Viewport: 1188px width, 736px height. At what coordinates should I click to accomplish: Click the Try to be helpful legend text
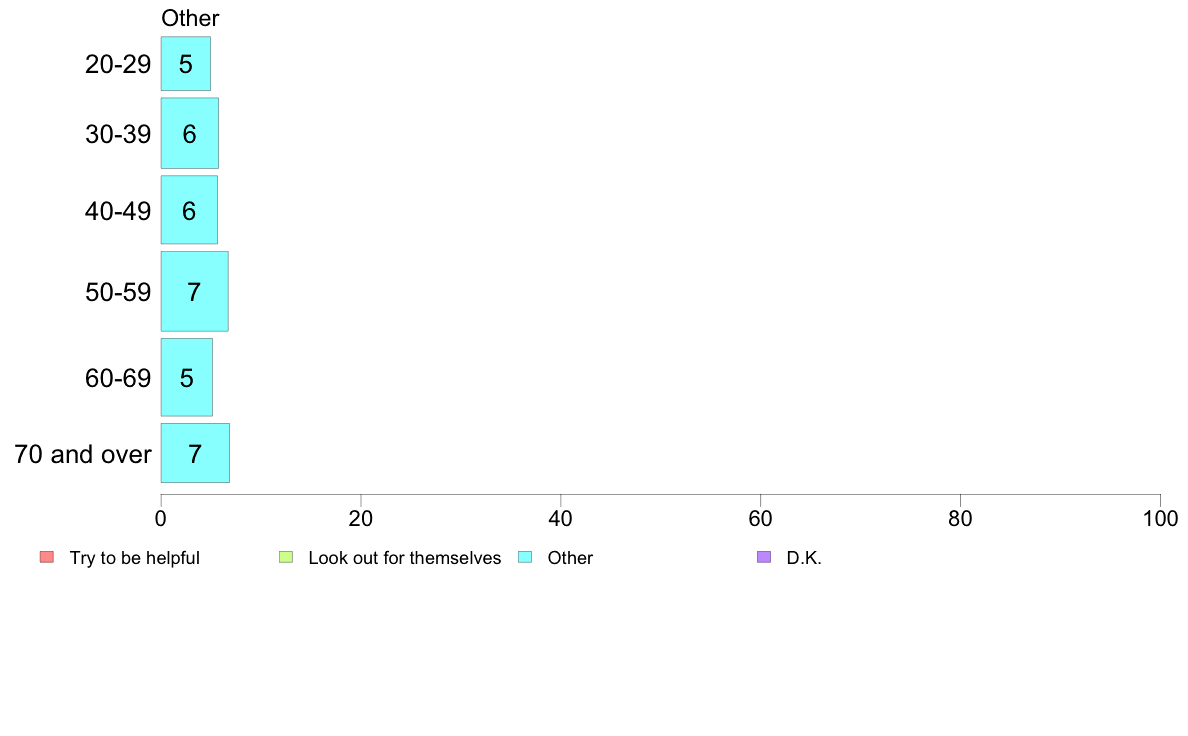[135, 558]
